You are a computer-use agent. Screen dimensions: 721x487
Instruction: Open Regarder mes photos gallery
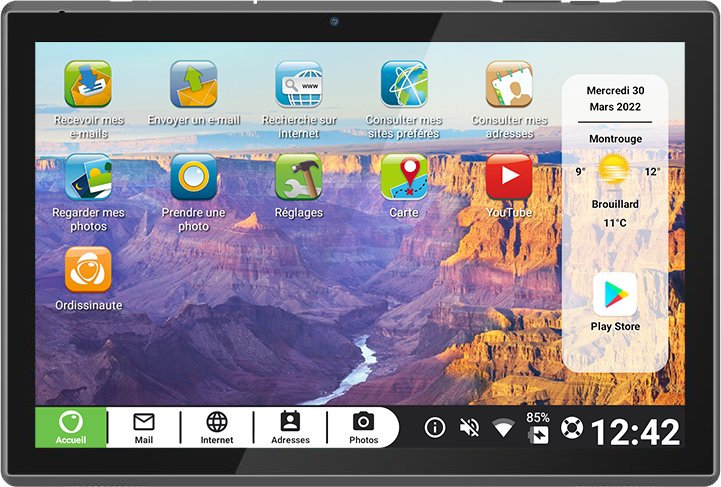pos(88,178)
